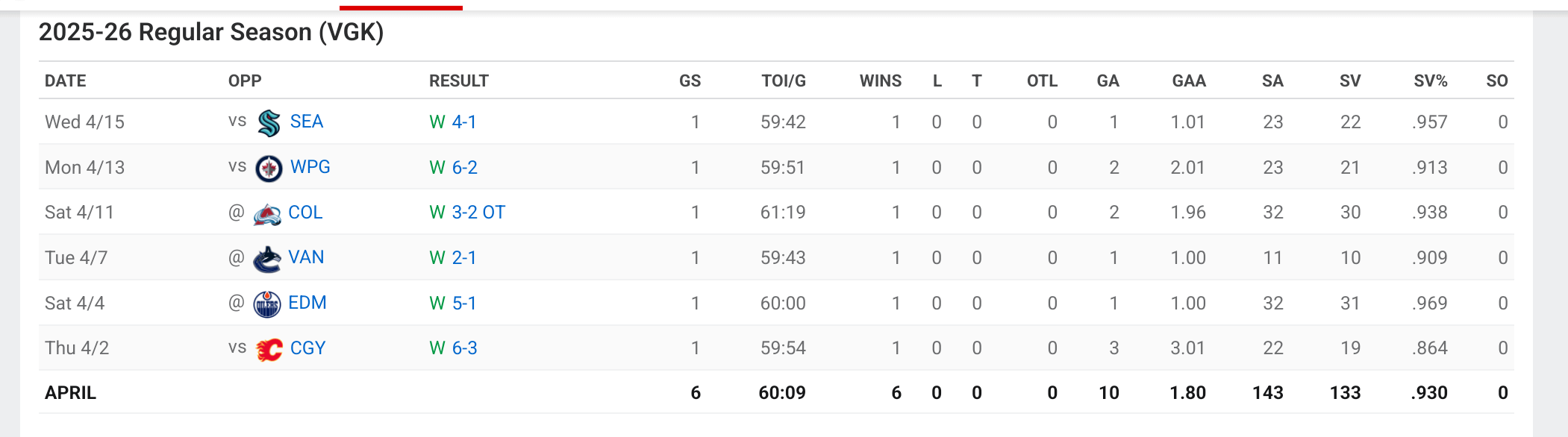Open the EDM team link
1568x437 pixels.
[307, 303]
